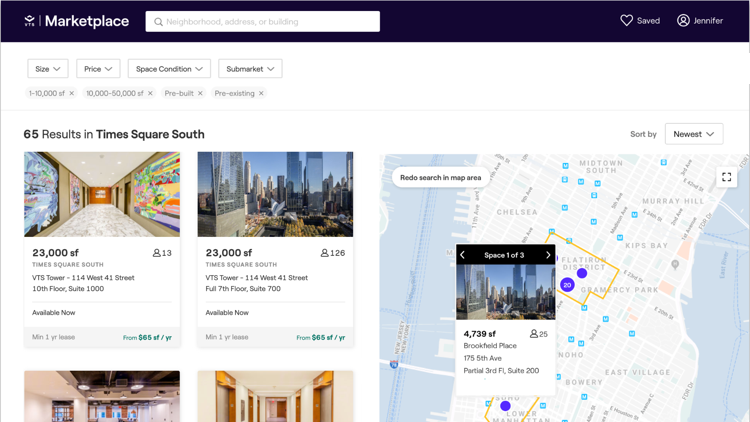
Task: Remove the 10,000-50,000 sf filter chip
Action: tap(150, 93)
